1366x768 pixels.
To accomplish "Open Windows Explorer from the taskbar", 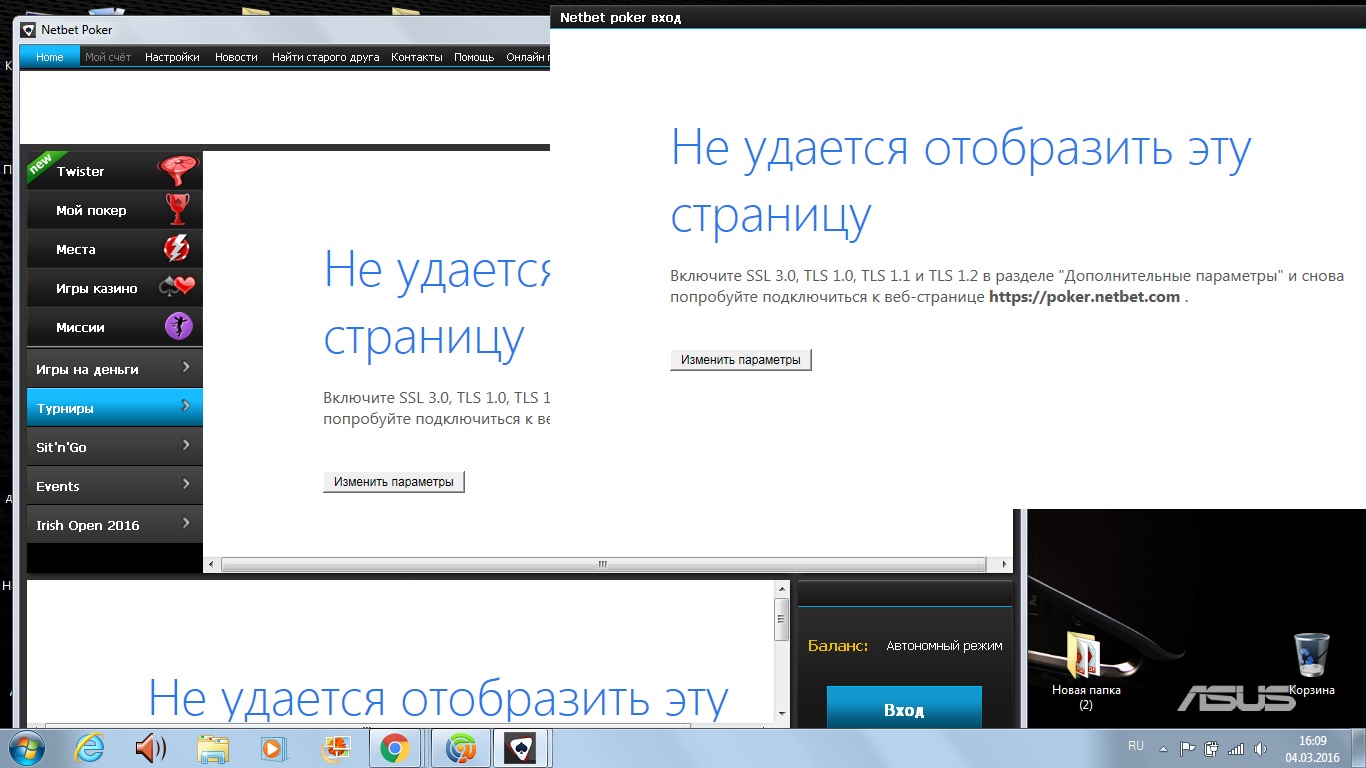I will [212, 748].
